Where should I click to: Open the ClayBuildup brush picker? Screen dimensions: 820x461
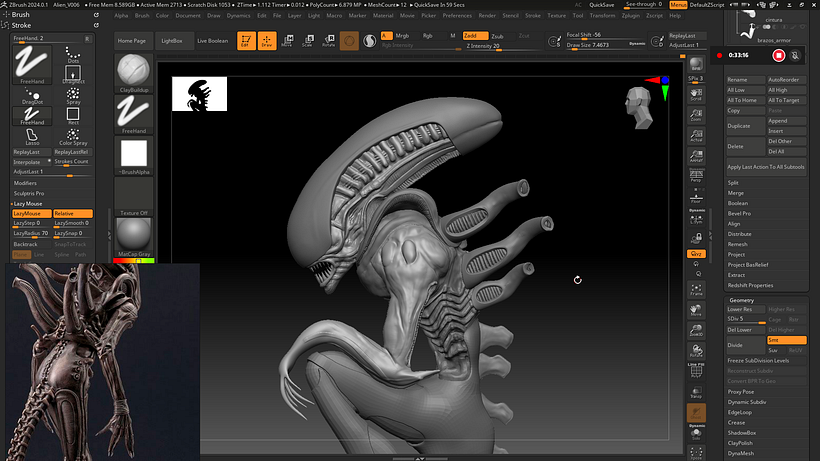[134, 73]
